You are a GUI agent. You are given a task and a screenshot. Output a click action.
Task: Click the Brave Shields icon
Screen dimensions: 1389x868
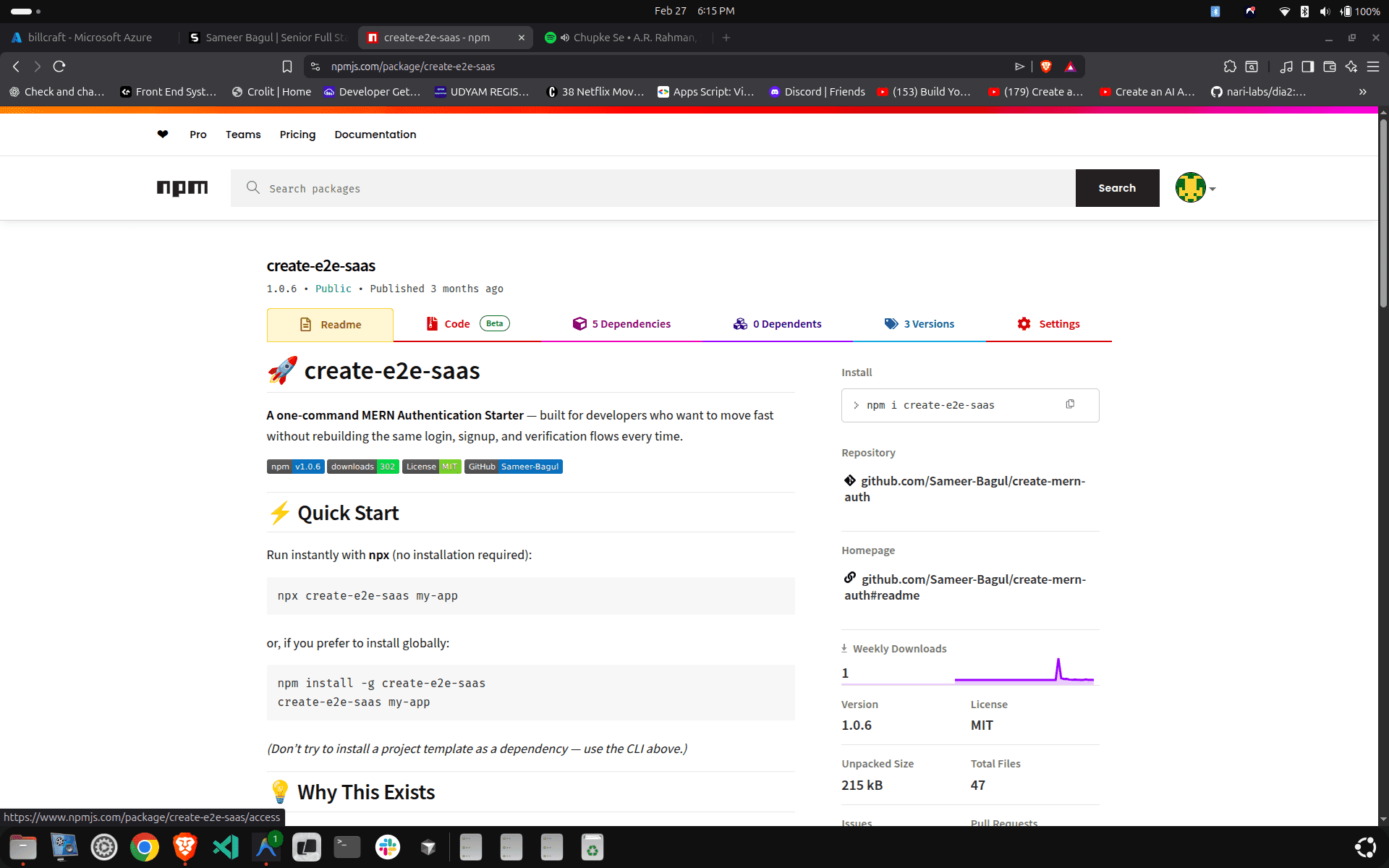pyautogui.click(x=1045, y=66)
